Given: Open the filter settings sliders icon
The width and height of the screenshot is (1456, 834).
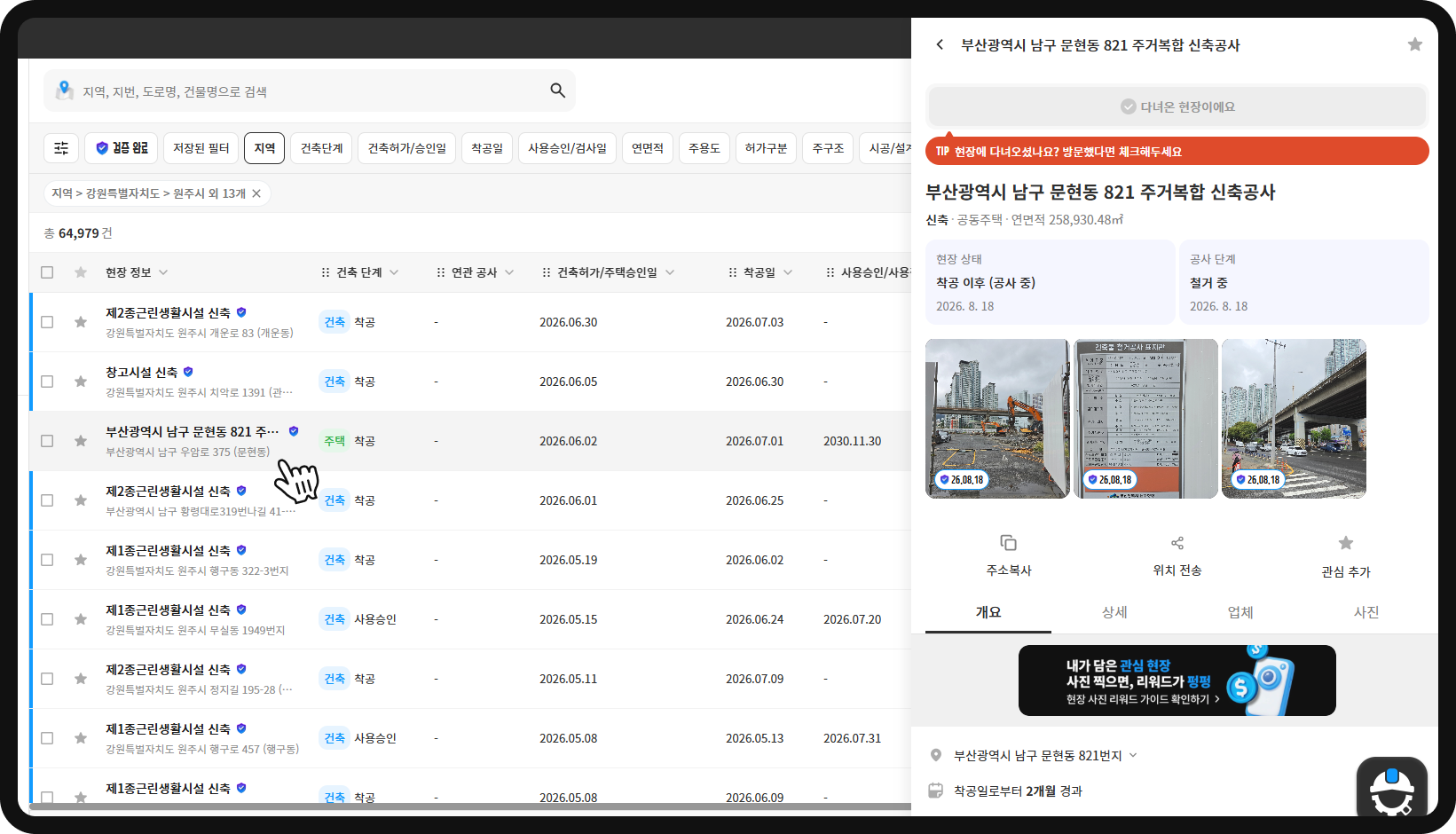Looking at the screenshot, I should [x=61, y=148].
